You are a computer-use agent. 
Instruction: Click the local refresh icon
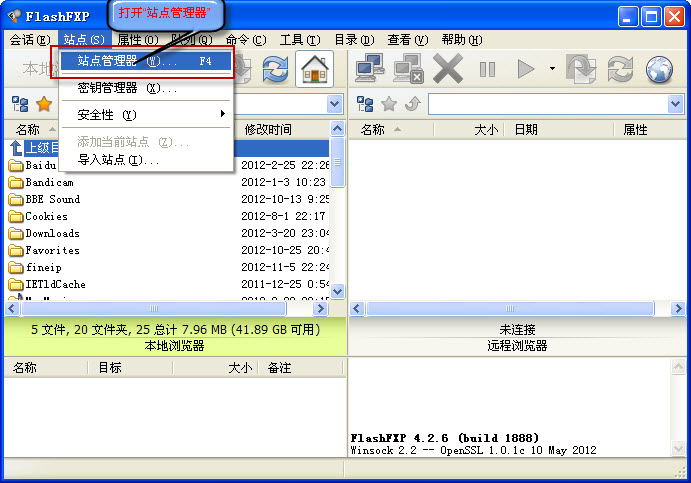pyautogui.click(x=274, y=68)
